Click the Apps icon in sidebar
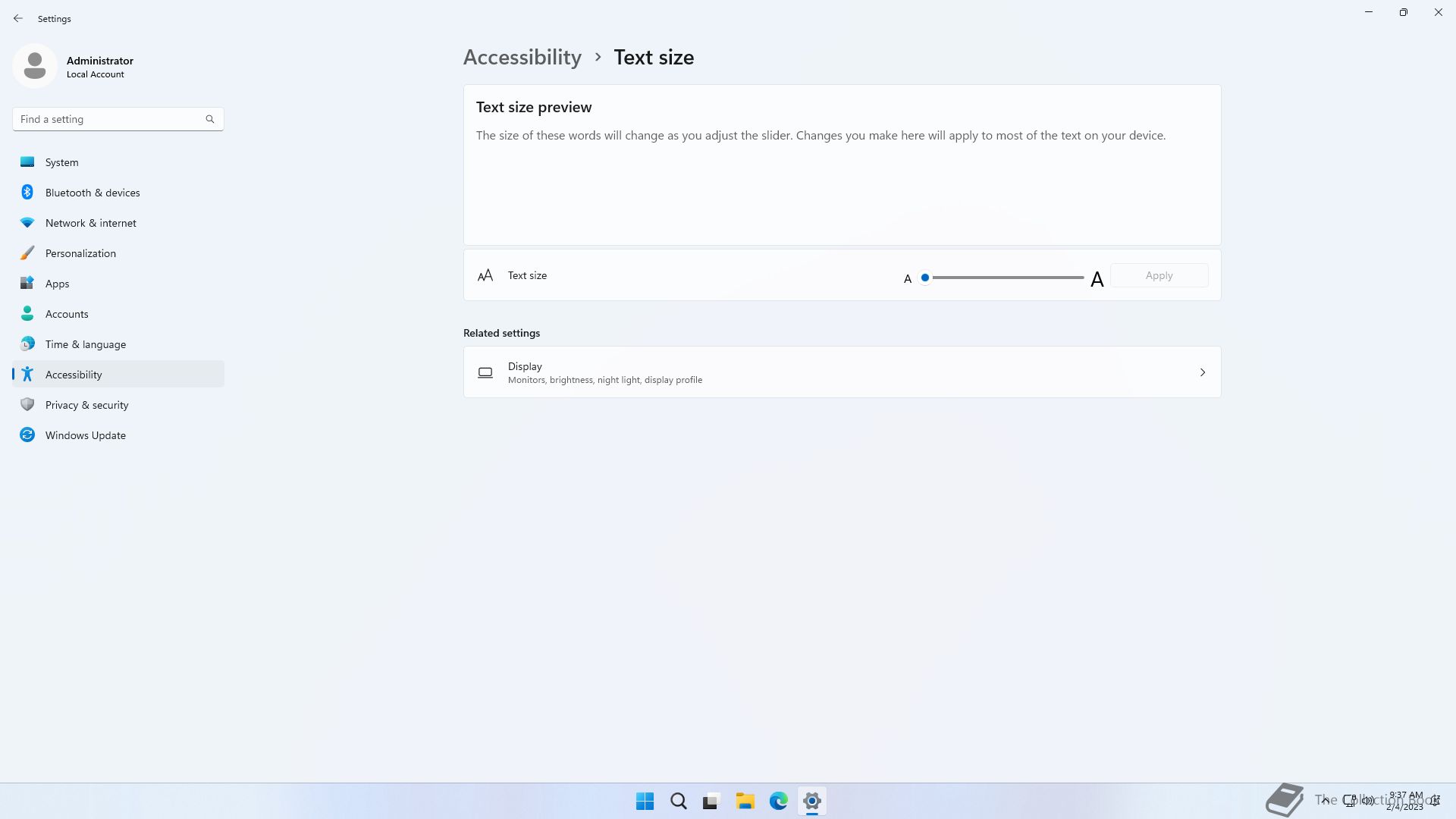Viewport: 1456px width, 819px height. click(x=27, y=284)
